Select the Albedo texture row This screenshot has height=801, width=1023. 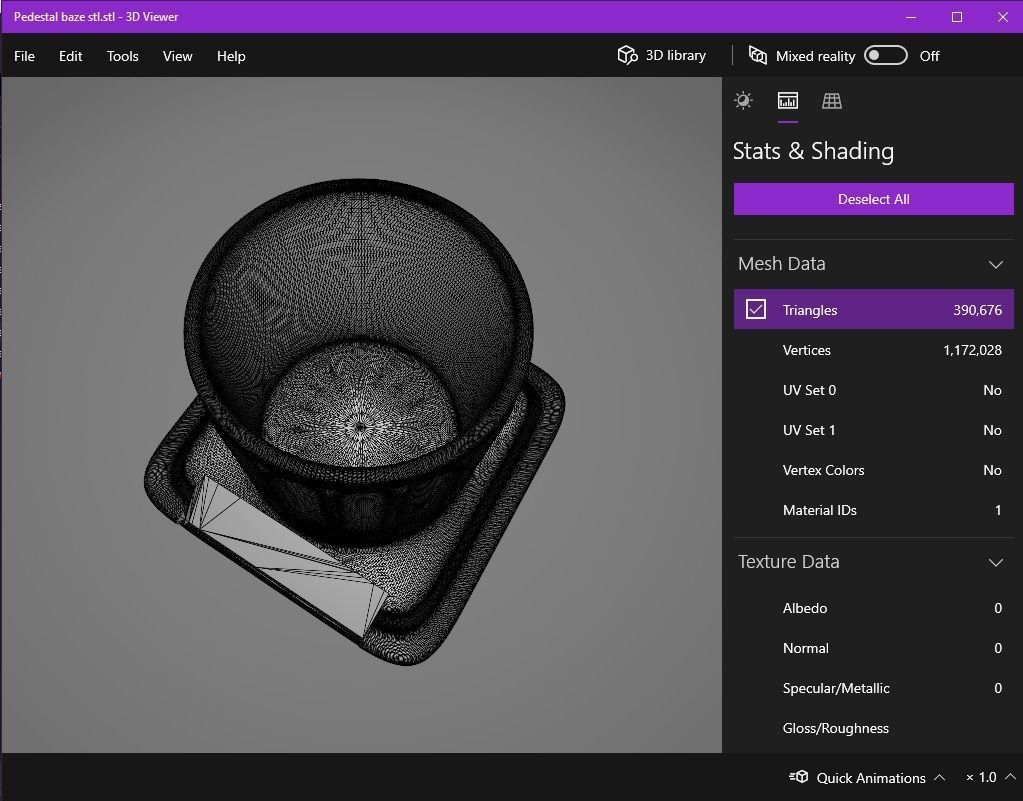click(x=874, y=608)
